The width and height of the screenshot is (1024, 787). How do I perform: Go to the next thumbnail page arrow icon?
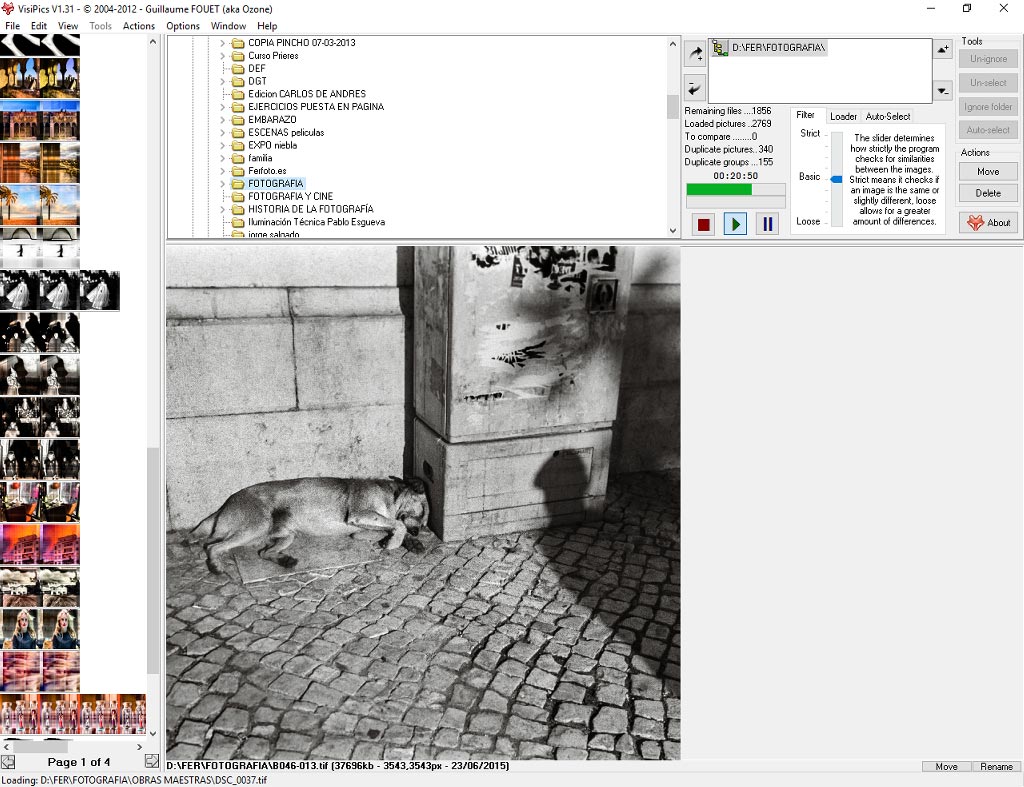(x=152, y=762)
